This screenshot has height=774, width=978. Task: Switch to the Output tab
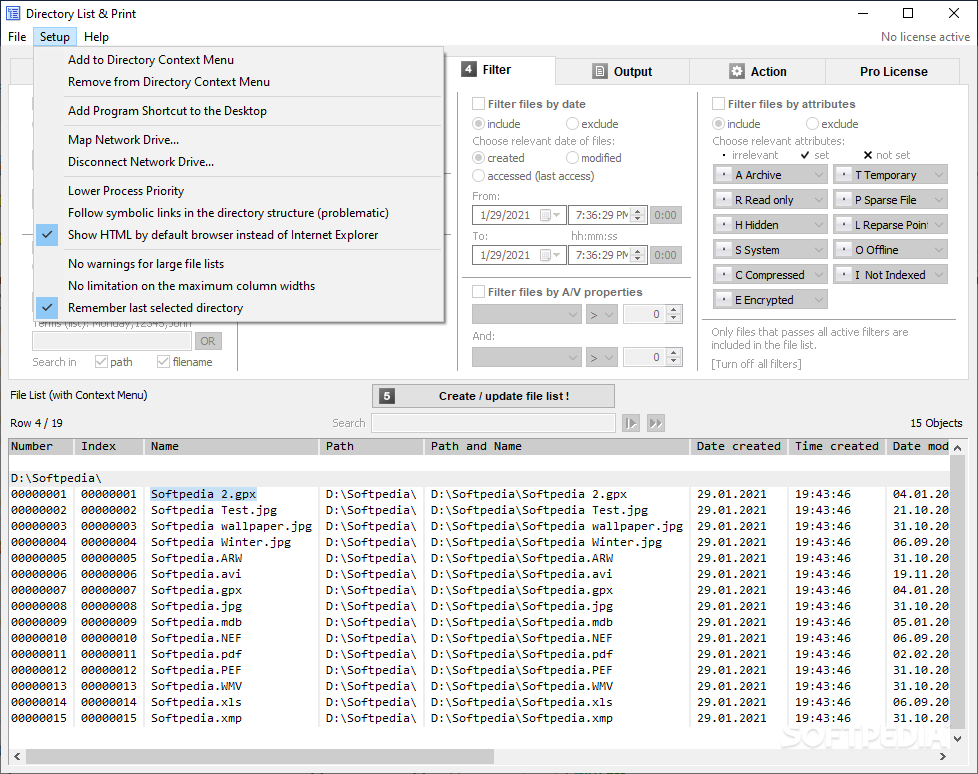(x=622, y=71)
